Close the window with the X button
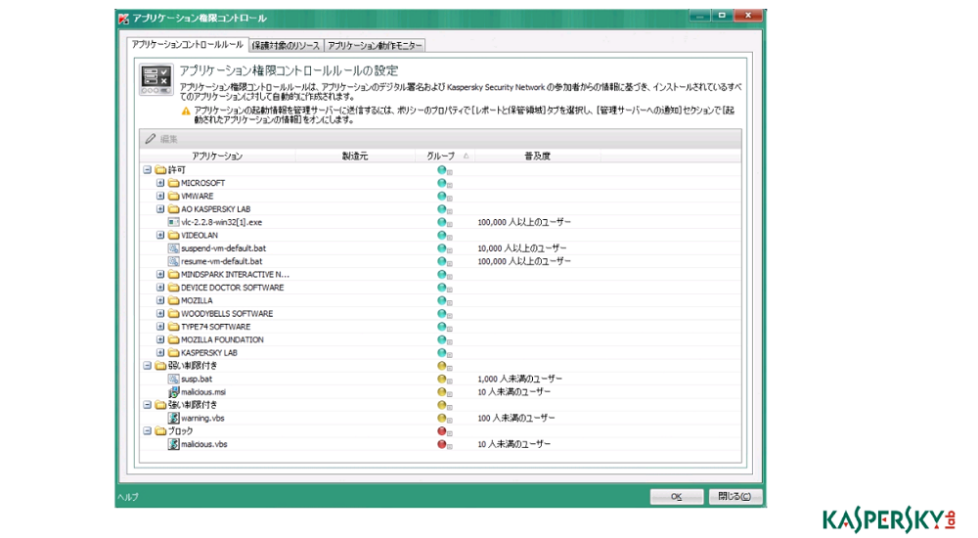The width and height of the screenshot is (978, 538). 748,16
